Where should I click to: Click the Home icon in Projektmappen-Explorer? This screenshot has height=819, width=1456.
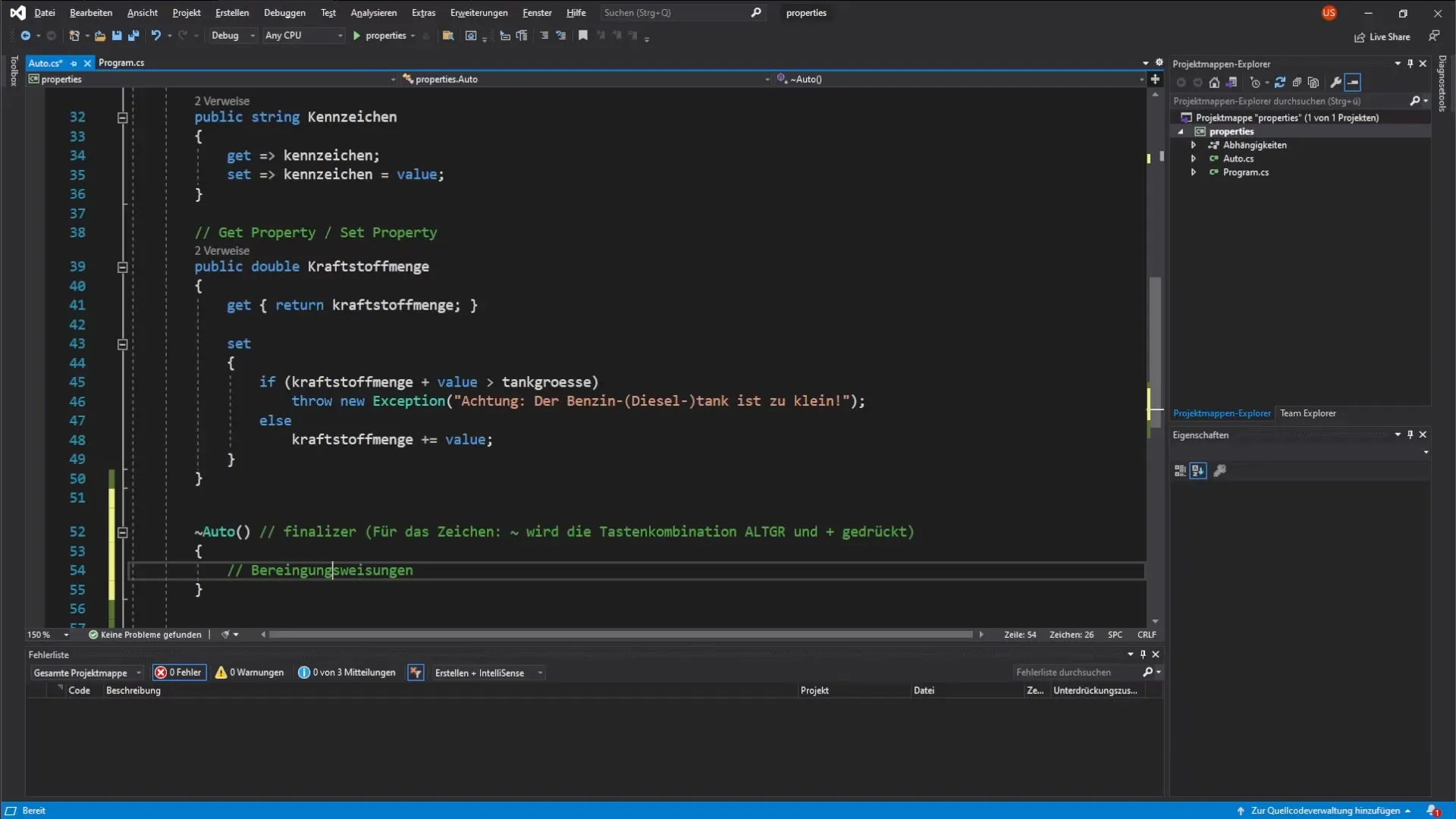[1214, 83]
